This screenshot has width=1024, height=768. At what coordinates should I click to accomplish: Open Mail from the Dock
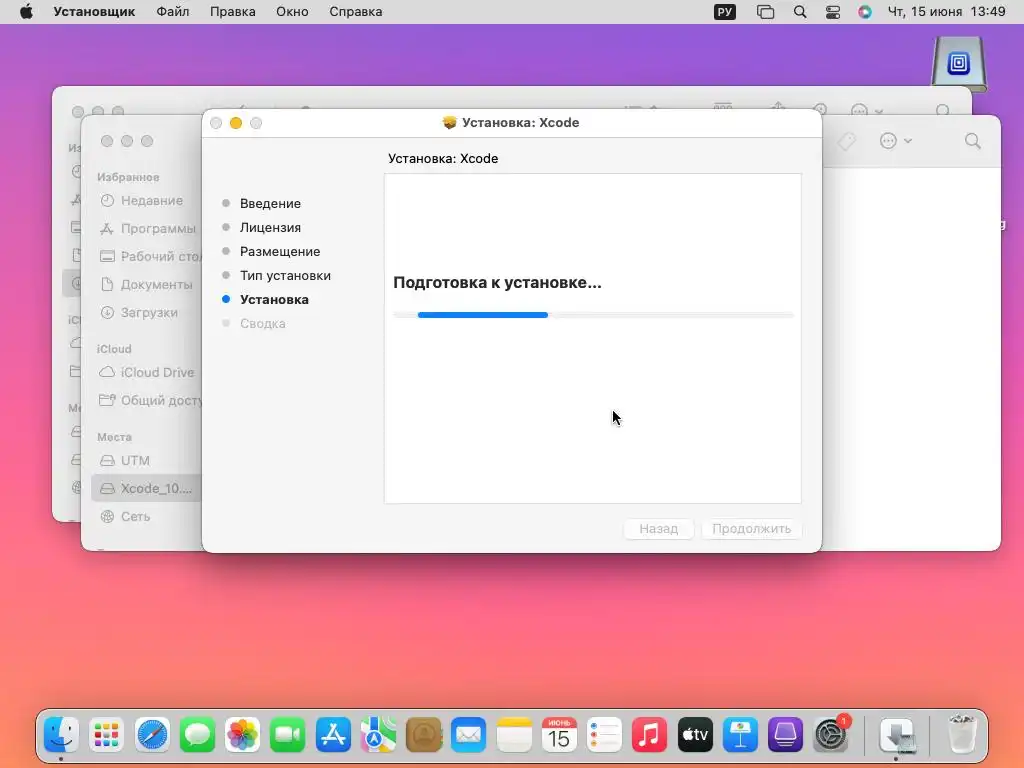coord(468,735)
